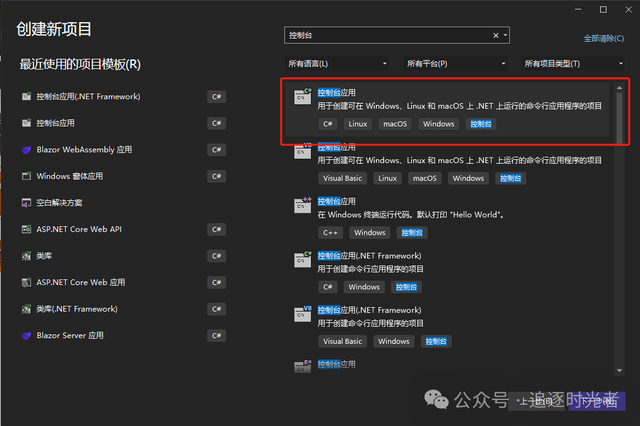Image resolution: width=640 pixels, height=426 pixels.
Task: Click the F# console app icon at list bottom
Action: click(x=302, y=366)
